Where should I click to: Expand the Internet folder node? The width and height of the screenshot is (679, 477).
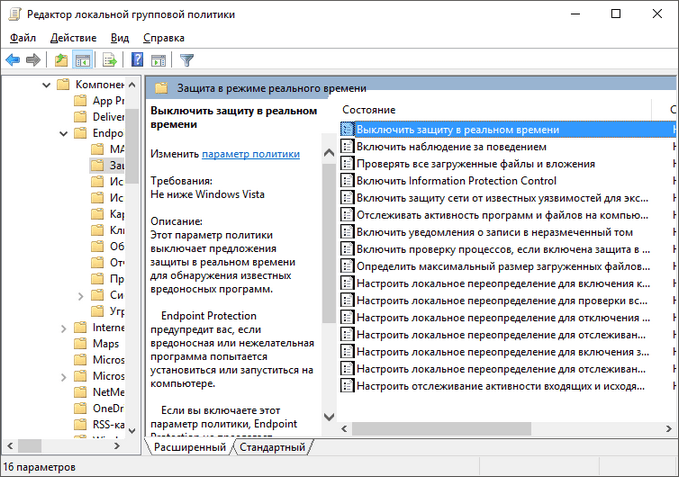coord(64,329)
